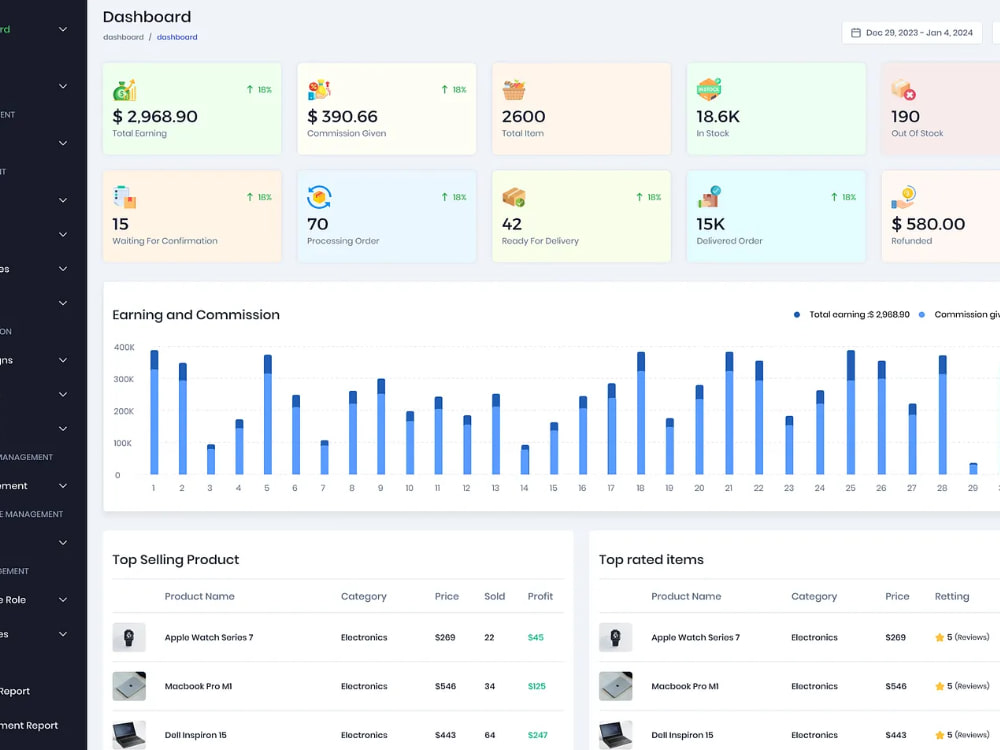Click the Commission Given card icon
Screen dimensions: 1000x750
319,90
